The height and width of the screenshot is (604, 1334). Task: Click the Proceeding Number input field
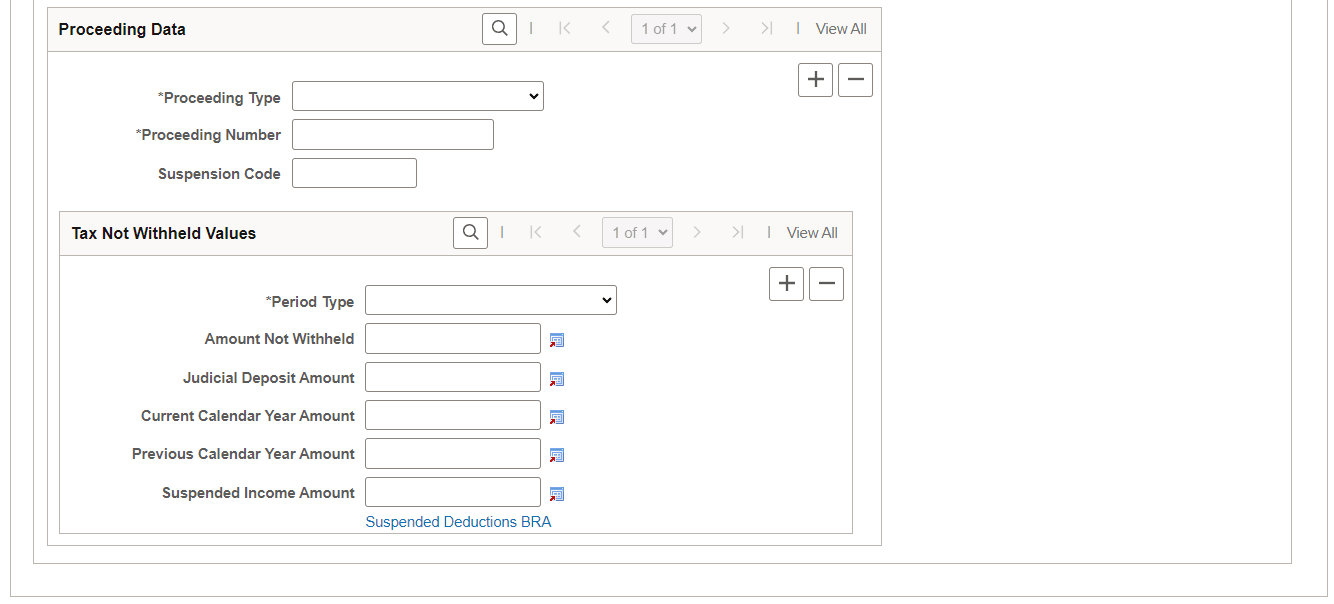pyautogui.click(x=393, y=135)
